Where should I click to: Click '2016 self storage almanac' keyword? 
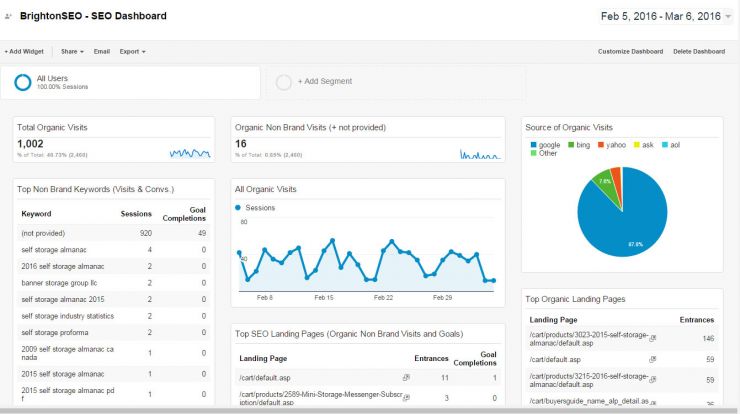(62, 266)
